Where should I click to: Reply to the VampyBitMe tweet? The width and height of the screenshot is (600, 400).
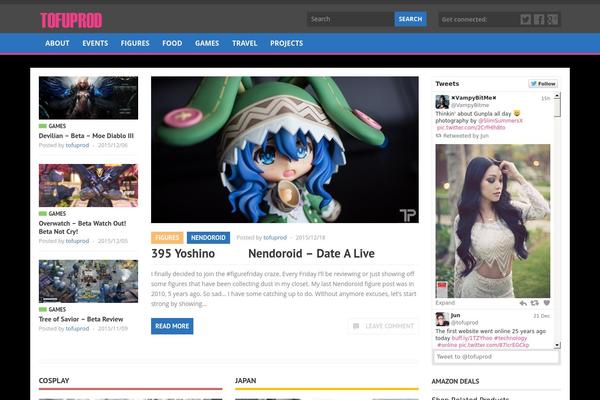(523, 303)
